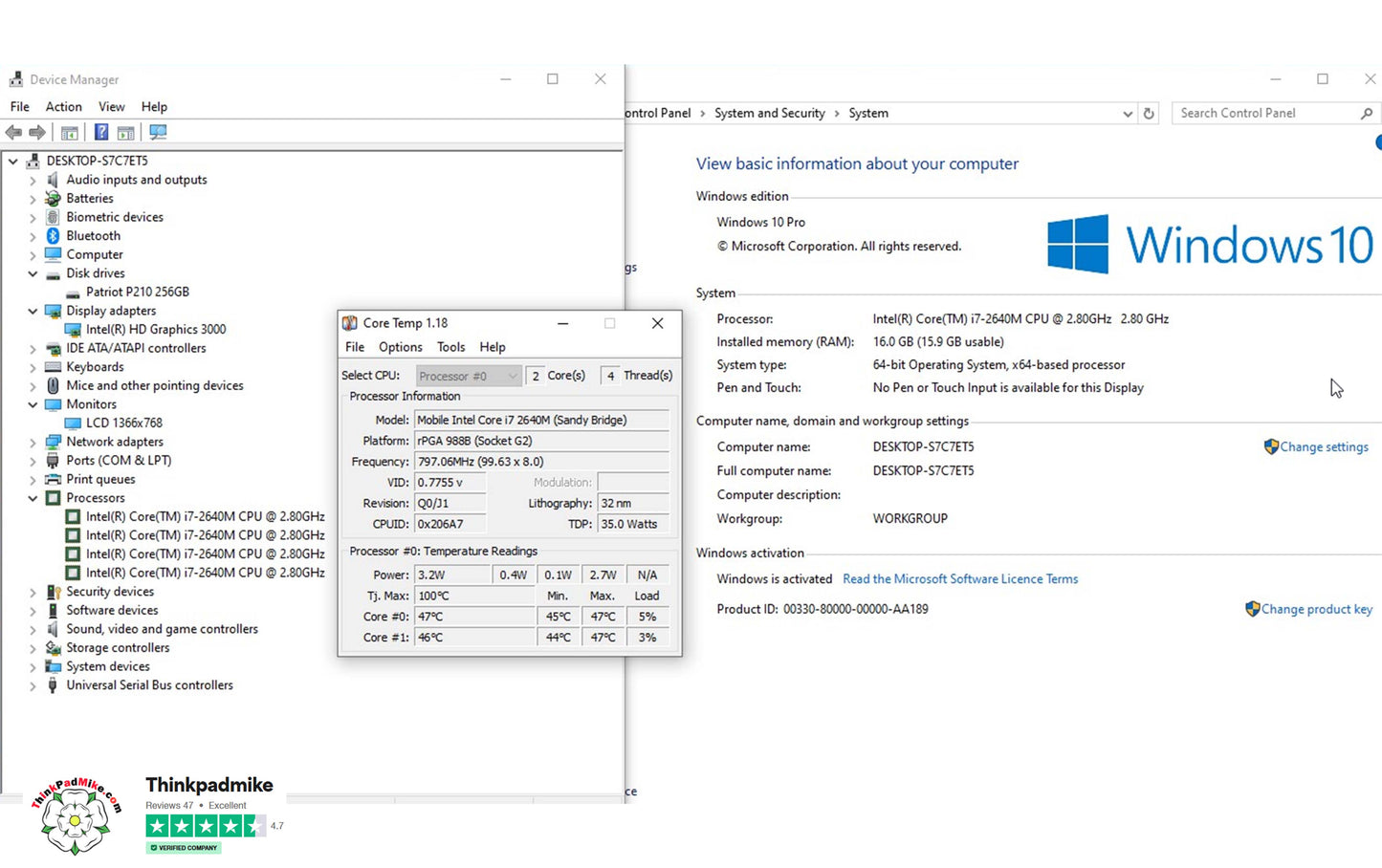
Task: Expand the Batteries category
Action: 33,199
